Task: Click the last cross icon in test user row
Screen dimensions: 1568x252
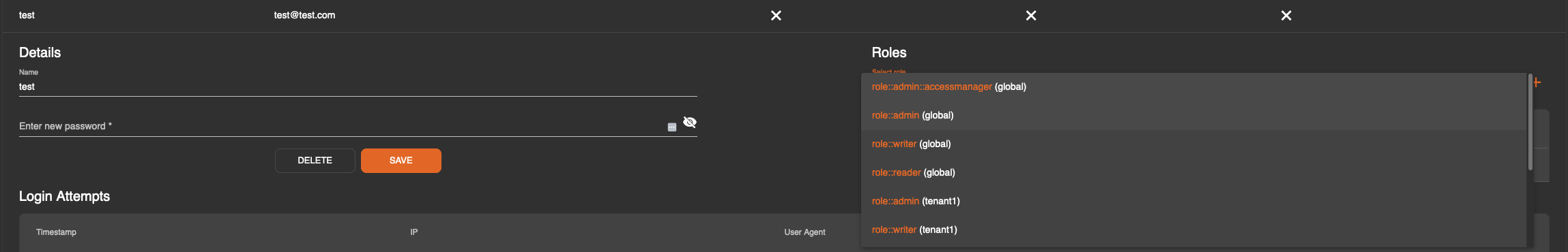Action: click(1286, 16)
